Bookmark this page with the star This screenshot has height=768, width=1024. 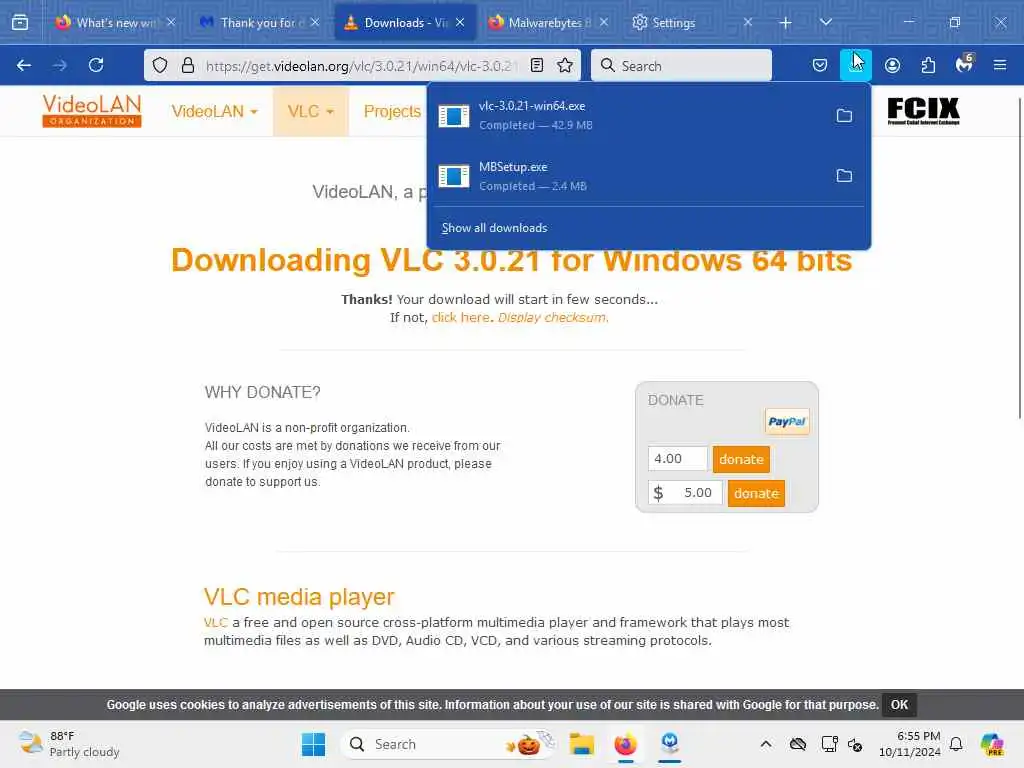pos(565,65)
